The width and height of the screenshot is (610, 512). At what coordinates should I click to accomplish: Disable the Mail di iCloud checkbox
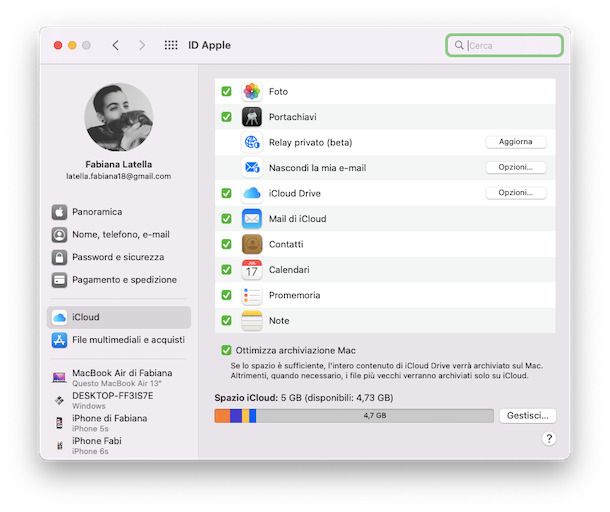point(226,219)
